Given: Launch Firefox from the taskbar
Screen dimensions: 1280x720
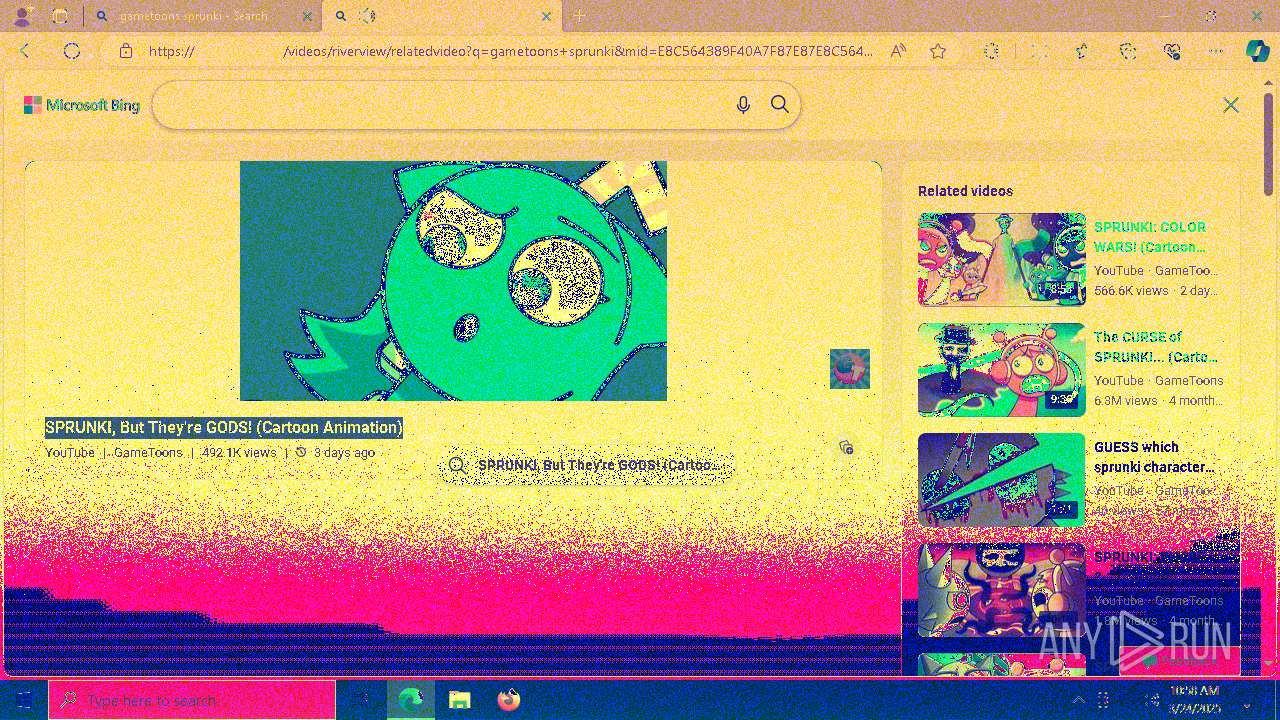Looking at the screenshot, I should coord(509,701).
